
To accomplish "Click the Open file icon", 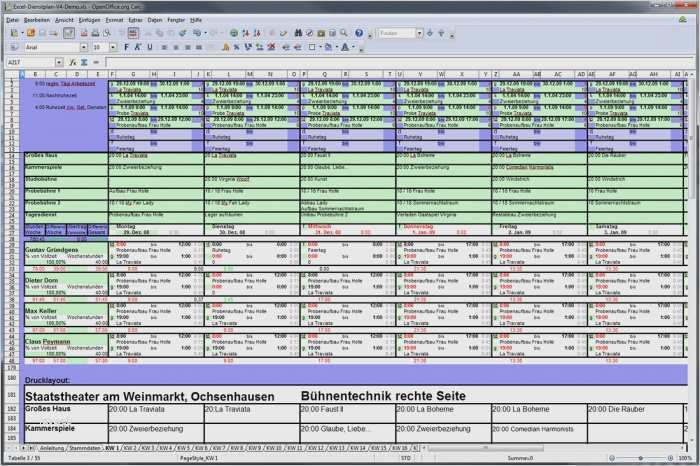I will pyautogui.click(x=31, y=33).
